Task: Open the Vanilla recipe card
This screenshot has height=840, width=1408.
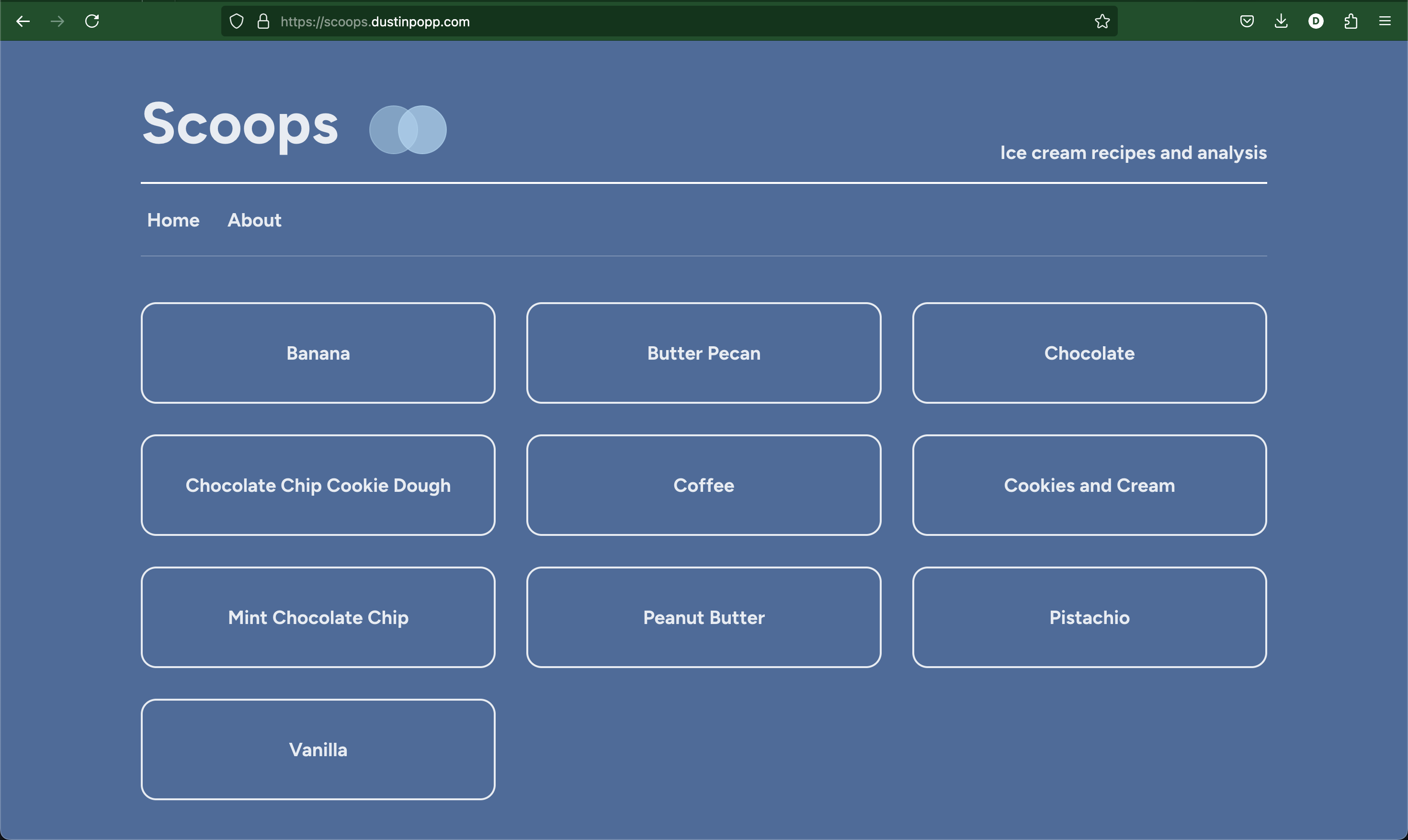Action: pyautogui.click(x=318, y=749)
